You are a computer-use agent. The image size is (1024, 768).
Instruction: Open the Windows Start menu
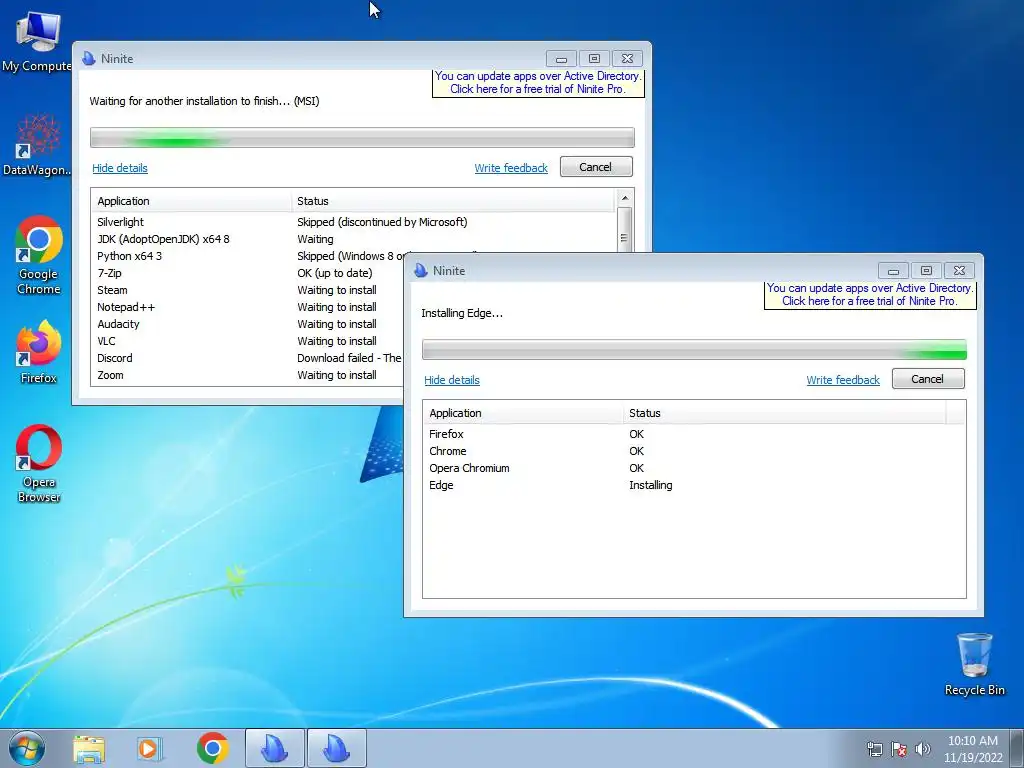click(27, 748)
